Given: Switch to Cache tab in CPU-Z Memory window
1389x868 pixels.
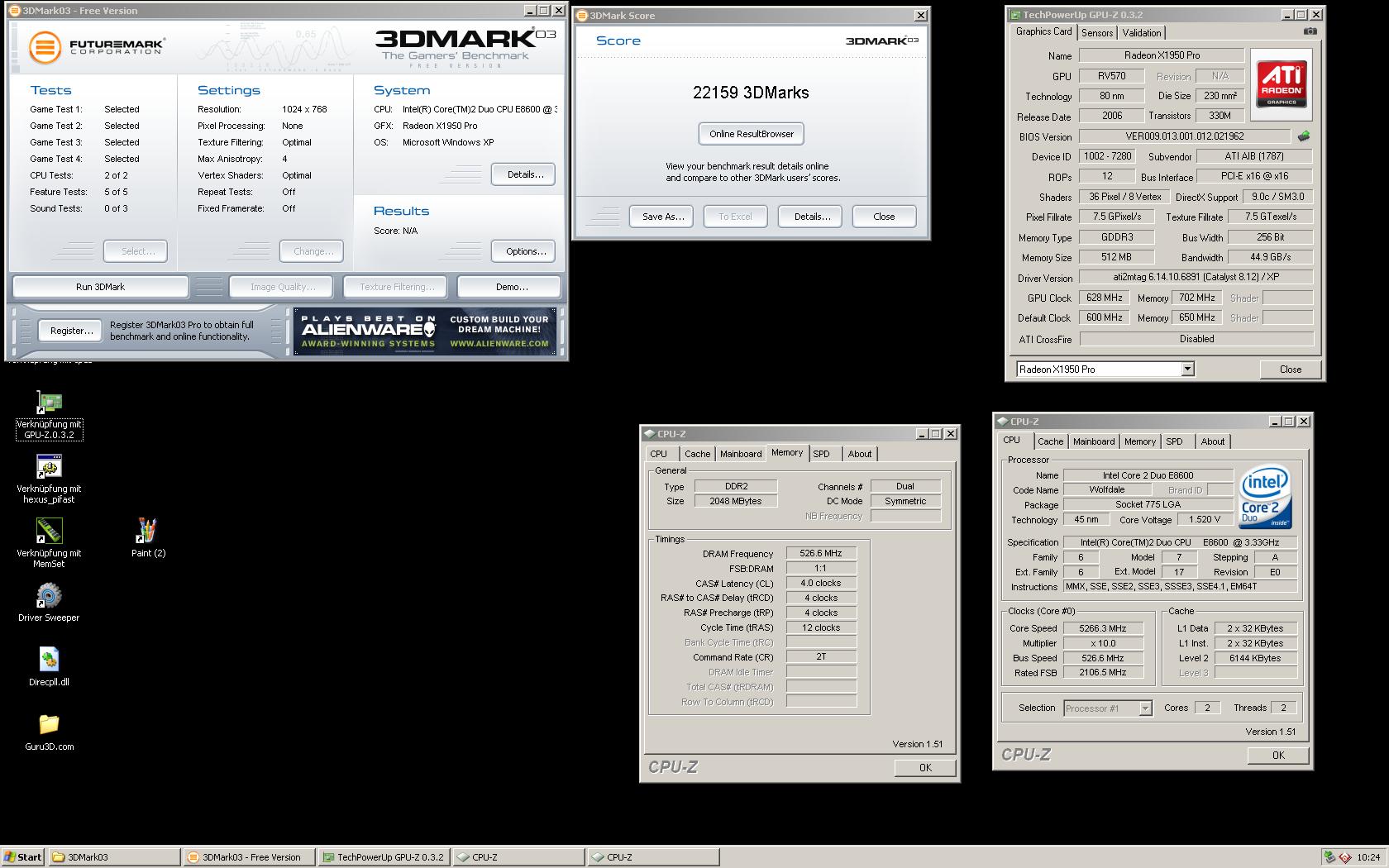Looking at the screenshot, I should click(697, 454).
